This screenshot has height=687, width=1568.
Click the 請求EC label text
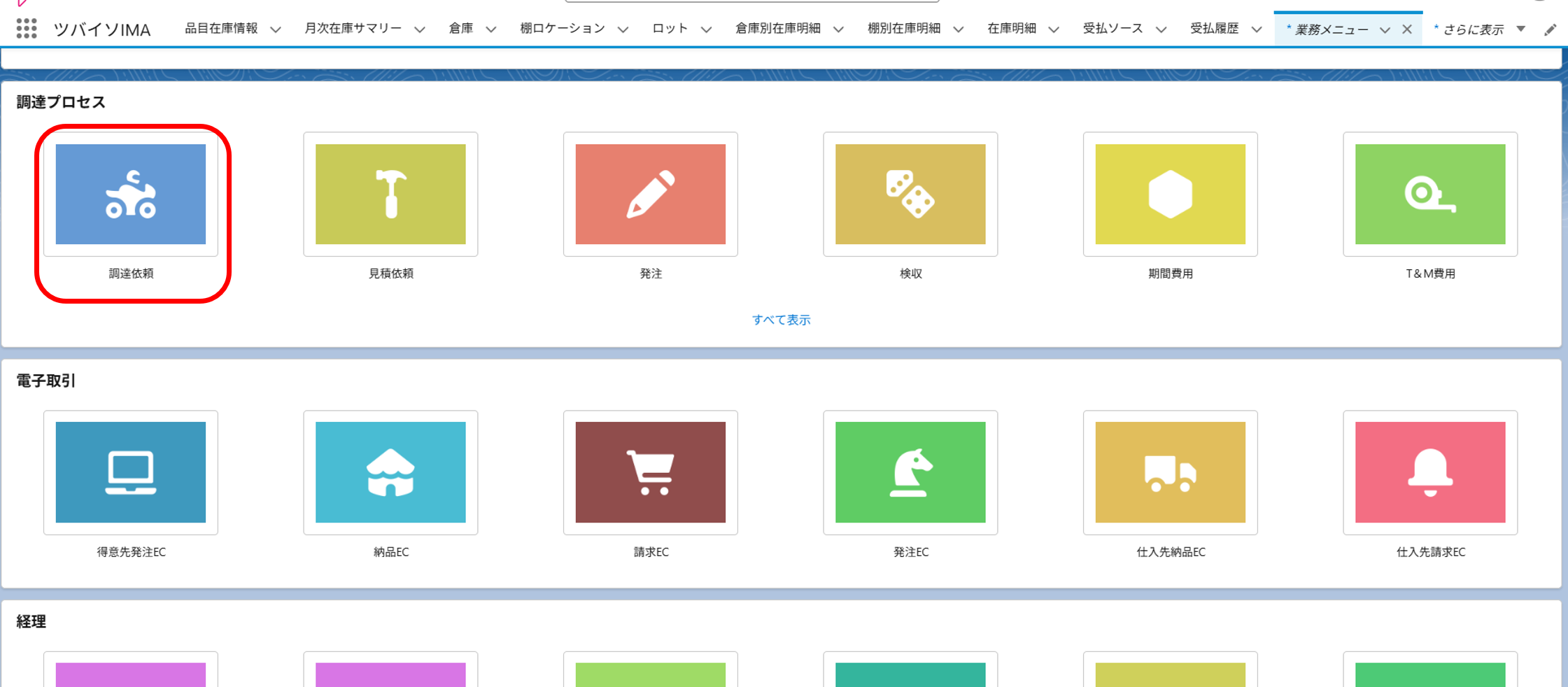(x=651, y=552)
